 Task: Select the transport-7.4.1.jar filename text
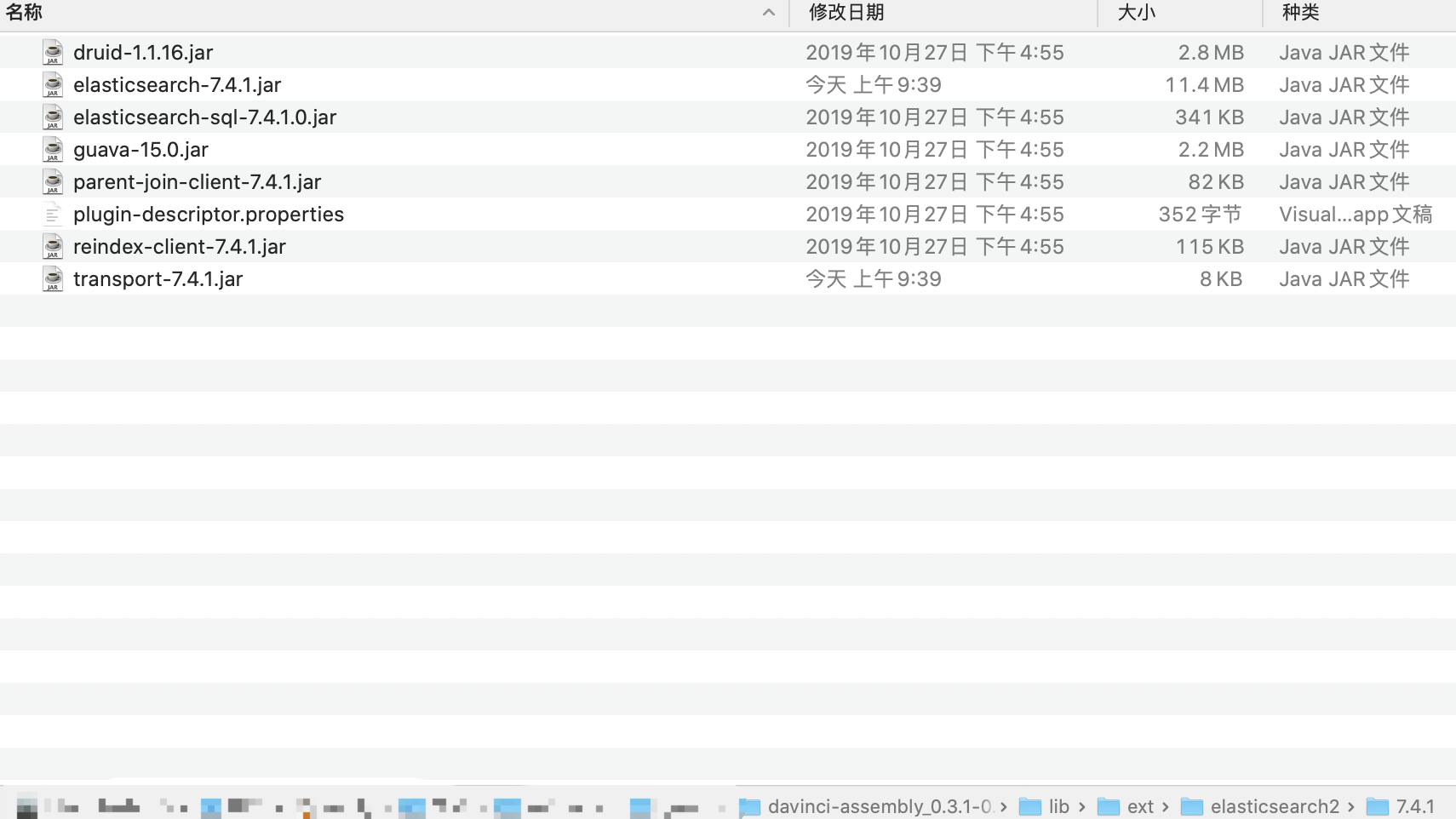pos(158,278)
